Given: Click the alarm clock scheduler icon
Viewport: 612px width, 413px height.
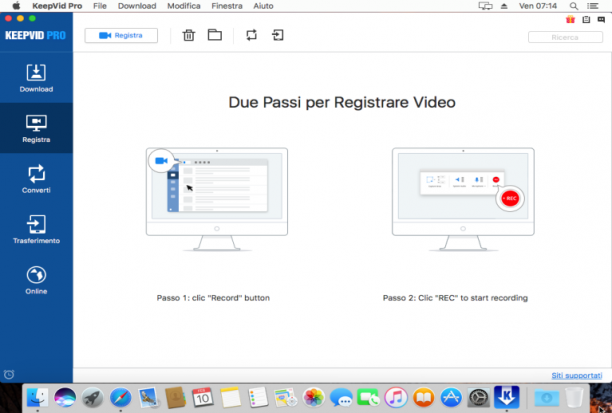Looking at the screenshot, I should pyautogui.click(x=9, y=374).
